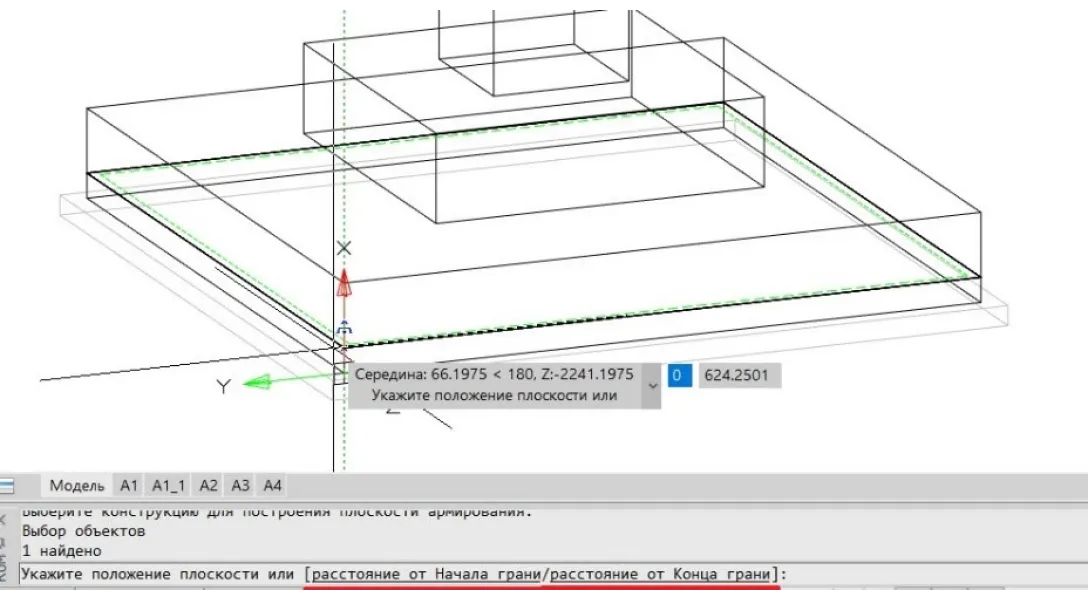Screen dimensions: 1088x600
Task: Click the layout list icon left of Модель
Action: click(7, 487)
